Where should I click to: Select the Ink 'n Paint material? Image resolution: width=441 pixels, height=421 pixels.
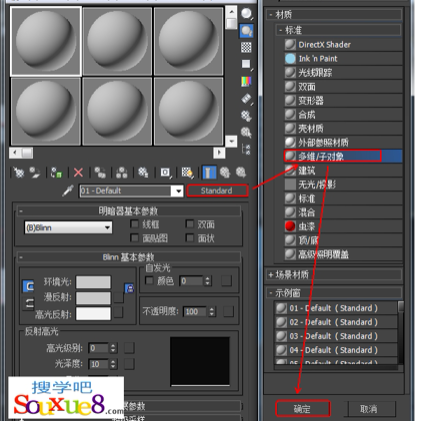(x=343, y=59)
